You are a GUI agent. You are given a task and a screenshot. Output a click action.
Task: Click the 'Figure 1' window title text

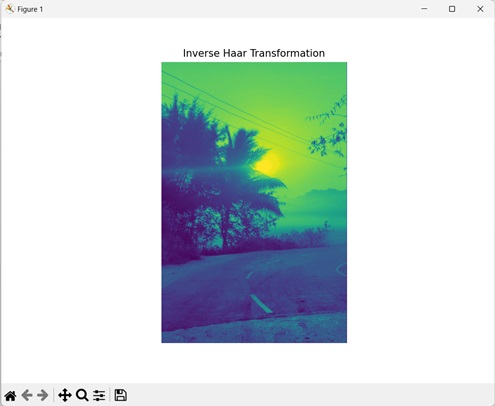(x=30, y=9)
